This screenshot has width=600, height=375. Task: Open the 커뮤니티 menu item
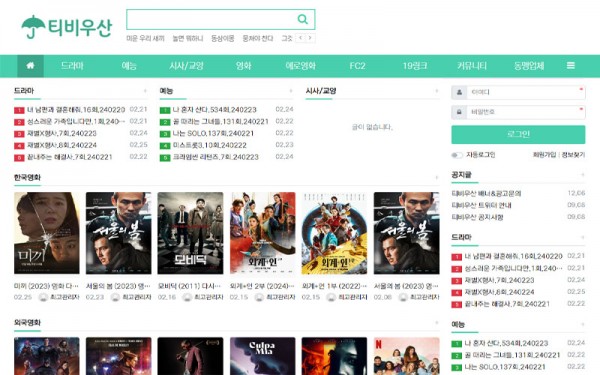[x=472, y=65]
